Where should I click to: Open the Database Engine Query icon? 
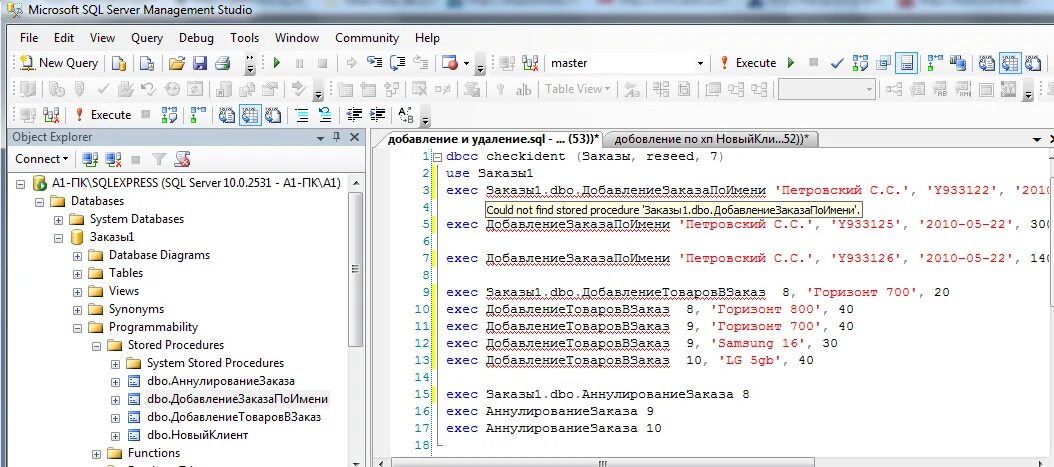coord(119,63)
